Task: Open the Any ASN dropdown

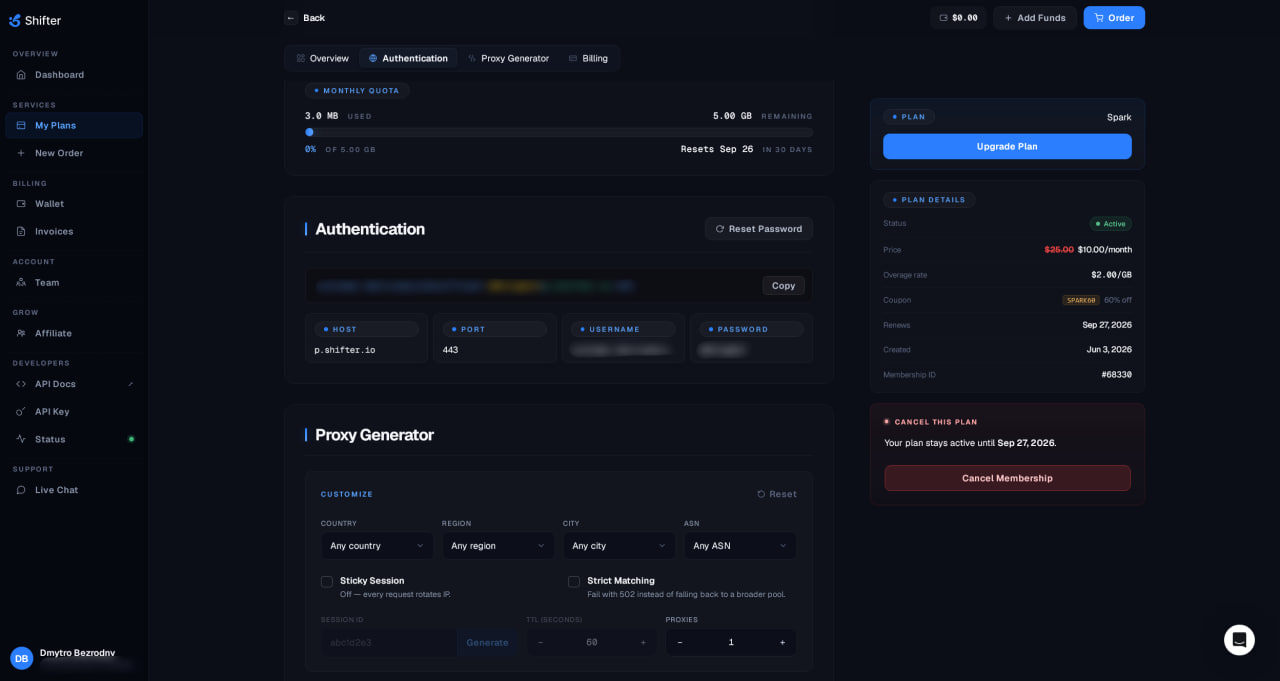Action: [740, 545]
